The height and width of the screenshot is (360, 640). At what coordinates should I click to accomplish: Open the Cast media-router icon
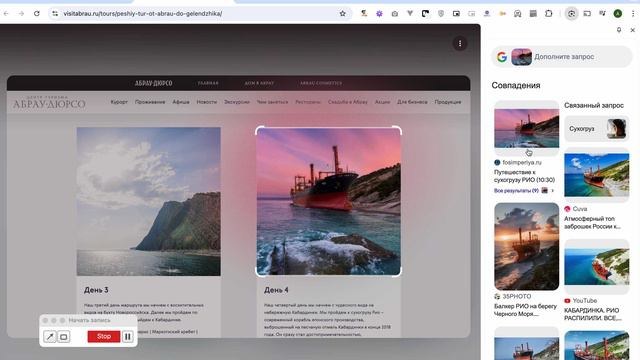587,13
